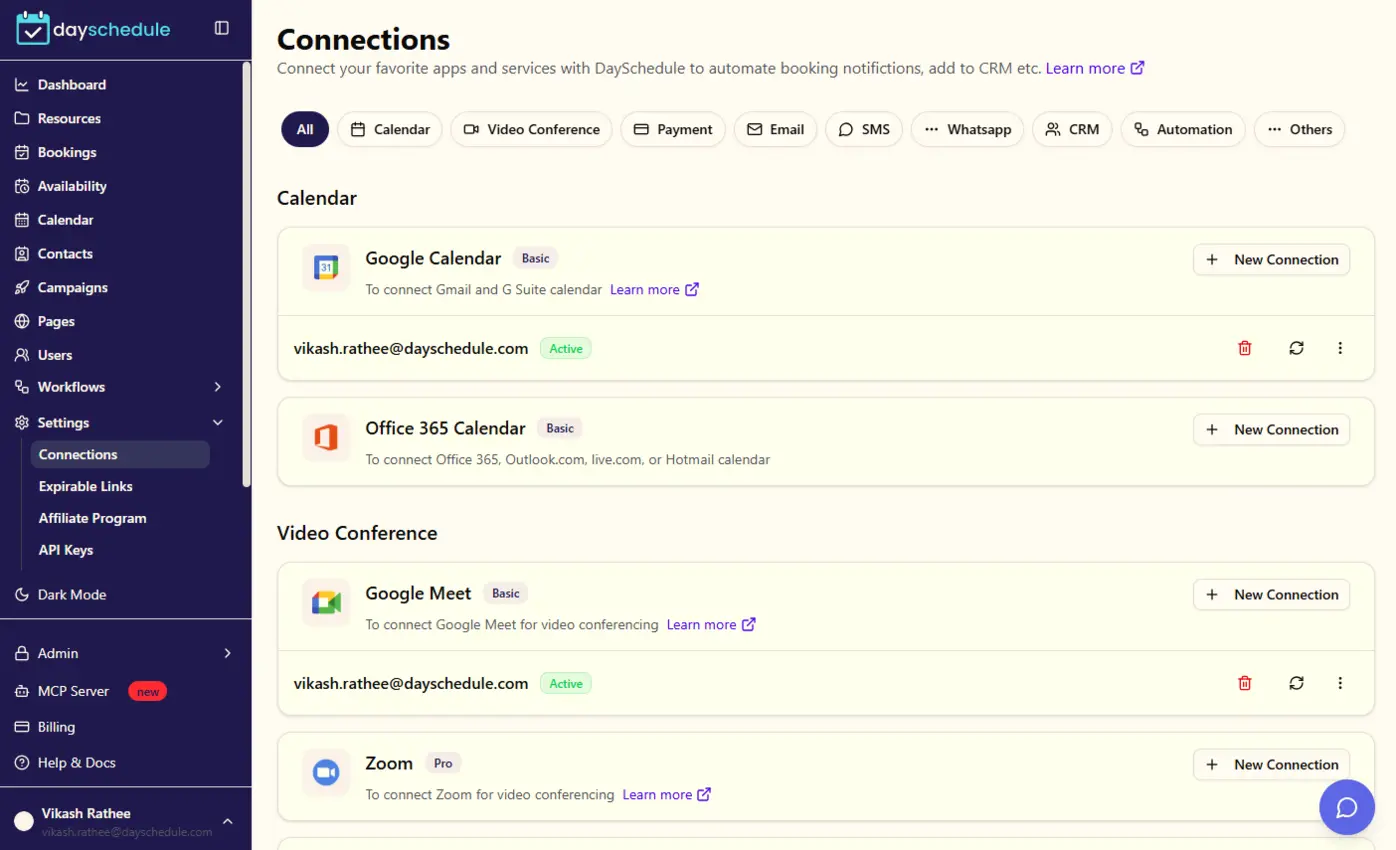1396x850 pixels.
Task: Add New Connection for Google Calendar
Action: click(1271, 259)
